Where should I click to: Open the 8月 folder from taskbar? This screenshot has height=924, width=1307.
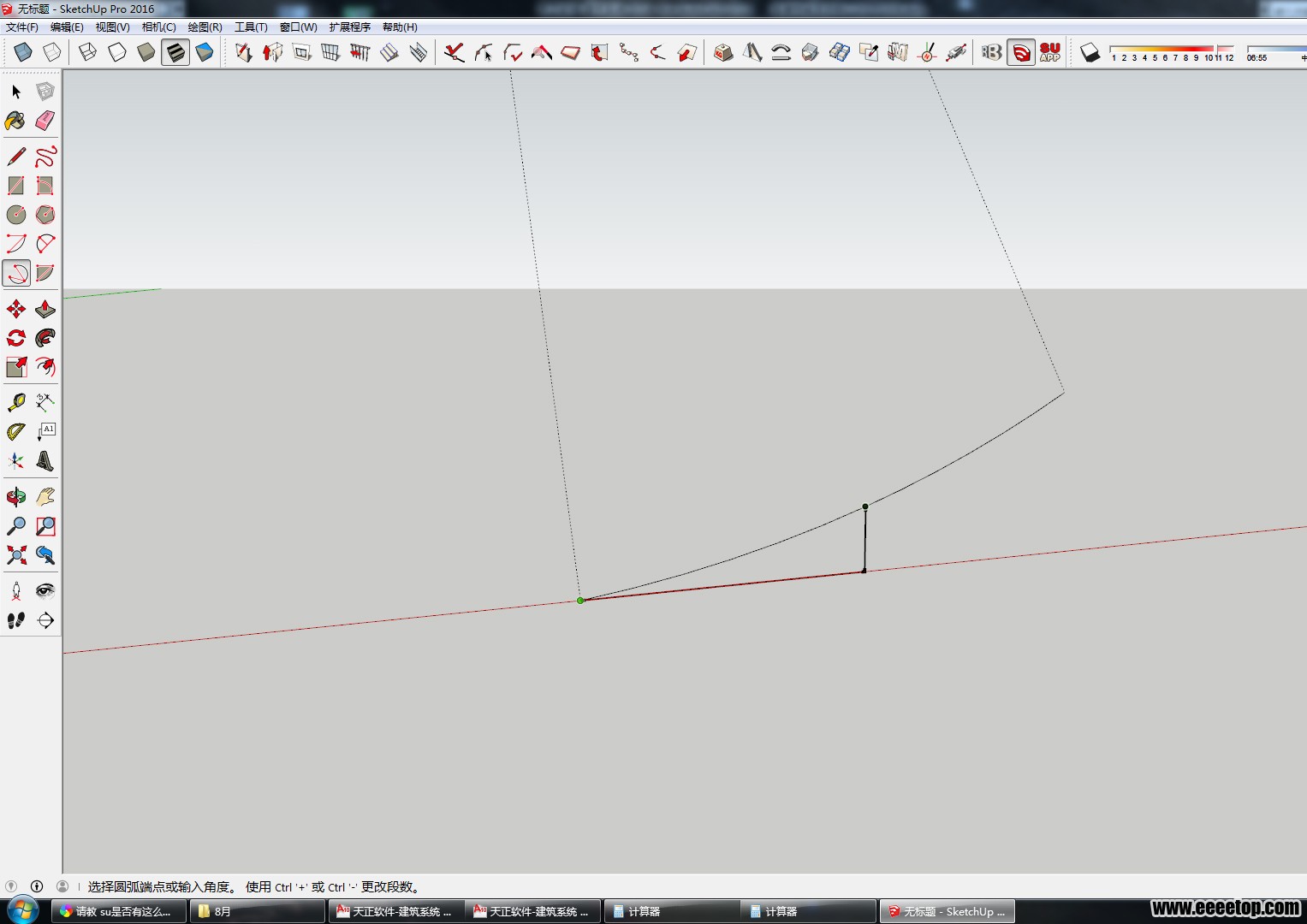pos(257,911)
